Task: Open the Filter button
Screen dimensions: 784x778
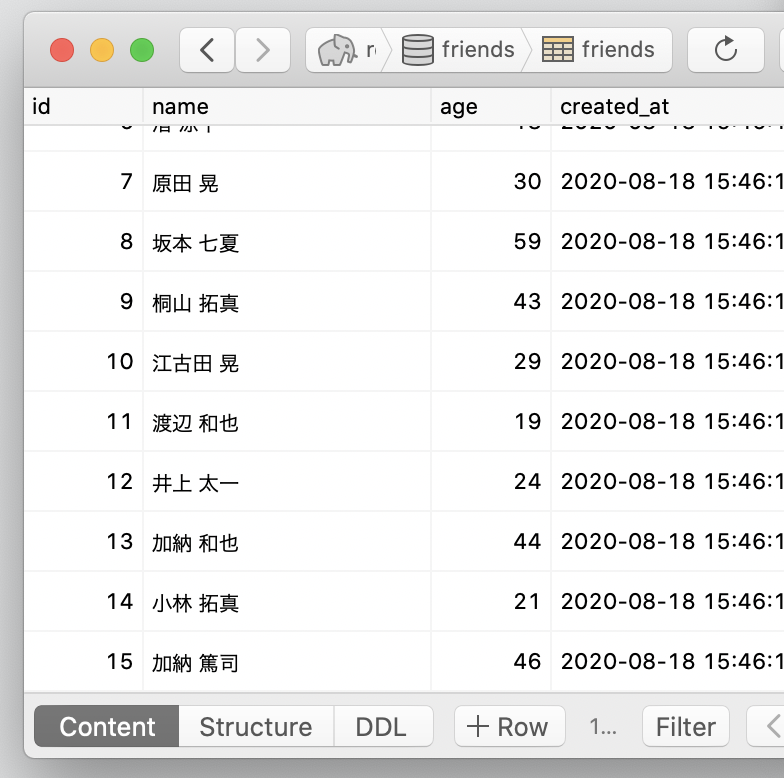Action: point(686,726)
